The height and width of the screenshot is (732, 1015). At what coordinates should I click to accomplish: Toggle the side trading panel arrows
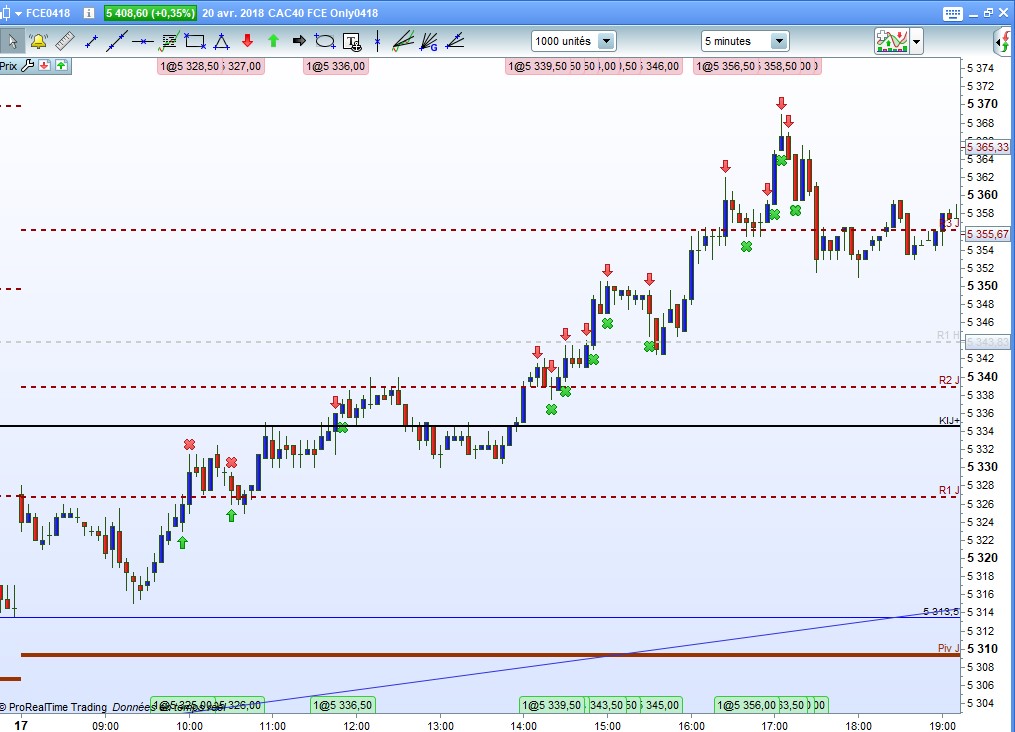tap(1004, 41)
